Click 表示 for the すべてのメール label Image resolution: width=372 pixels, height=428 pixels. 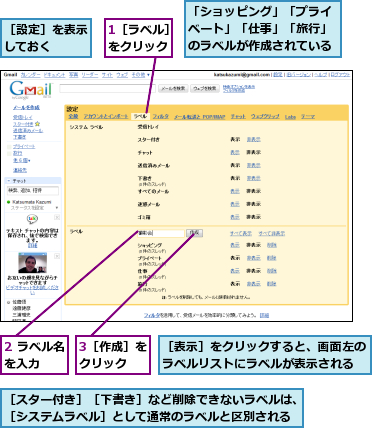[235, 191]
